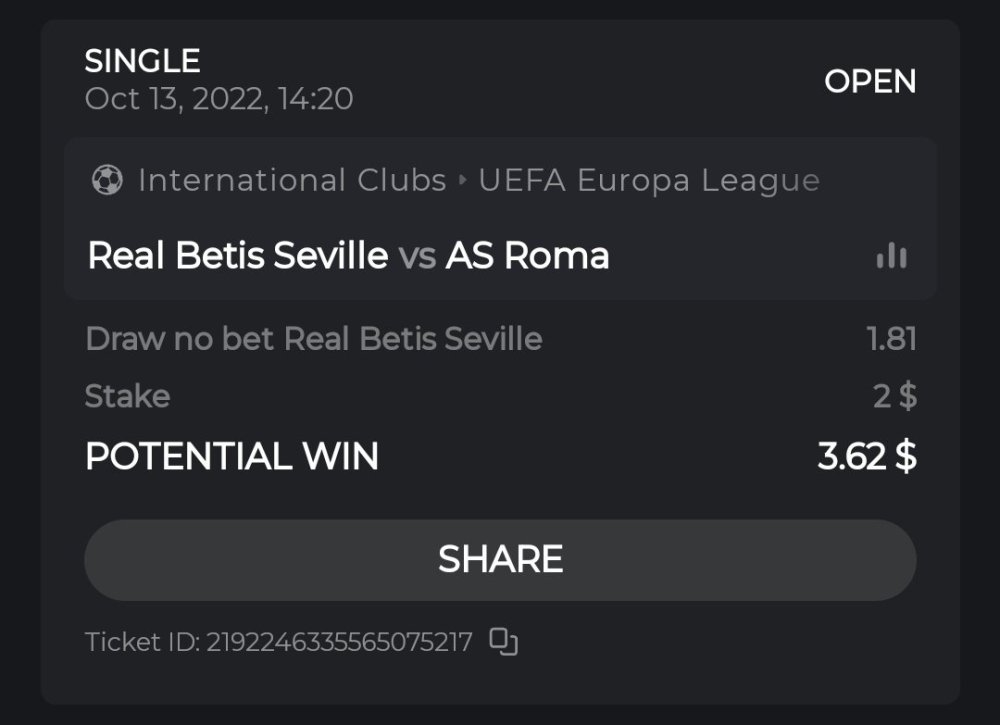The width and height of the screenshot is (1000, 725).
Task: Click the OPEN bet status label
Action: (870, 81)
